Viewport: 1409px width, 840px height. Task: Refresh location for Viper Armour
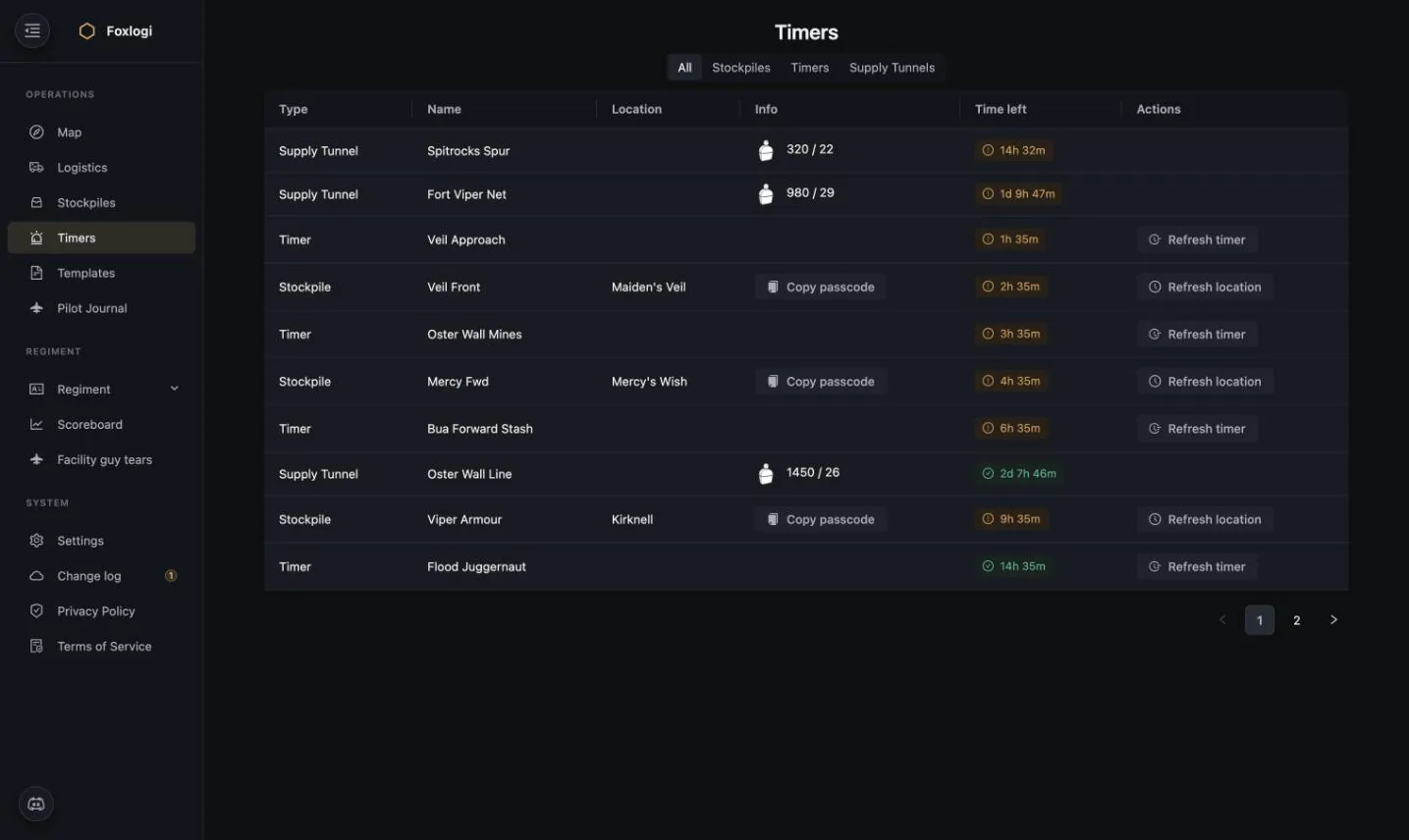(1205, 520)
